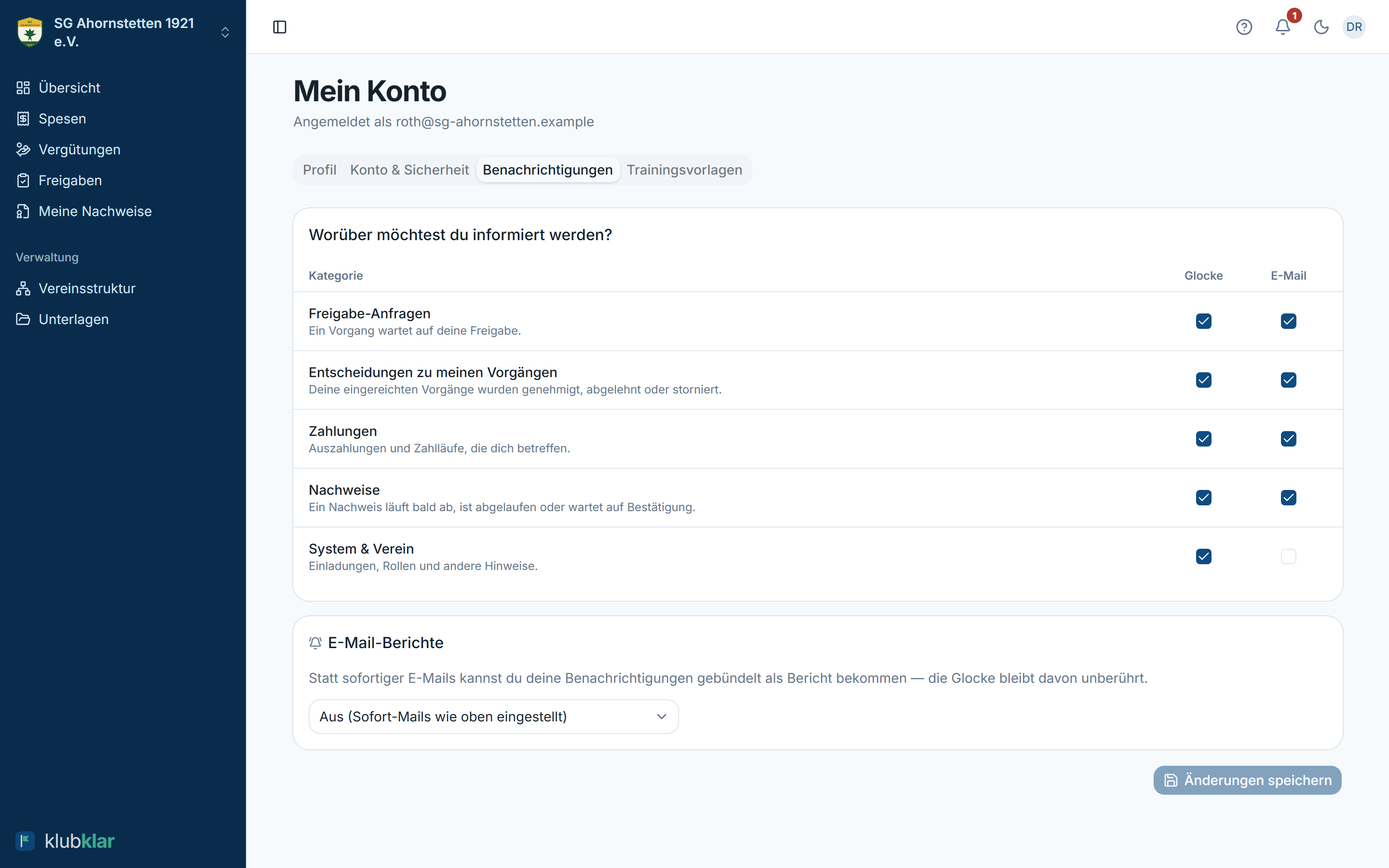Switch to Konto & Sicherheit tab

[x=409, y=170]
